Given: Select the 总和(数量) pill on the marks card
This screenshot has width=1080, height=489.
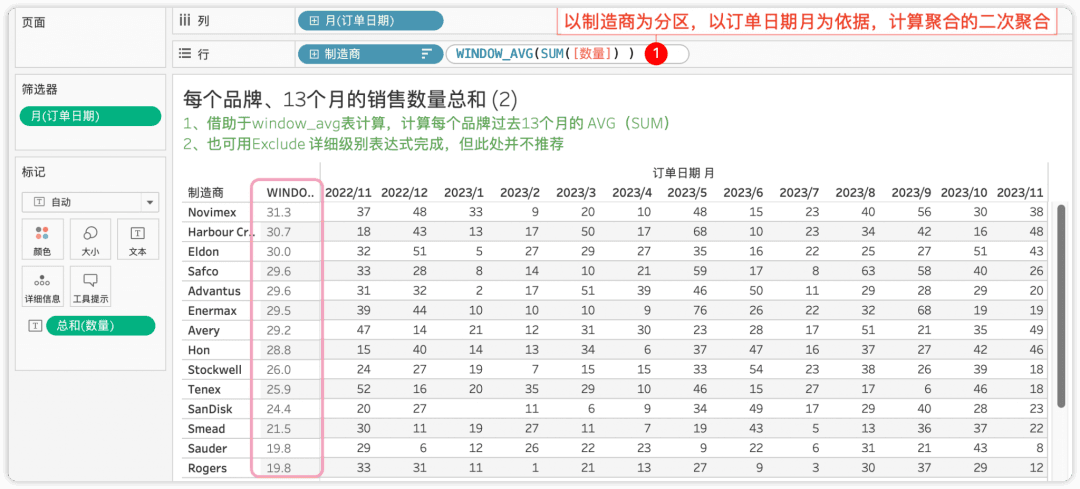Looking at the screenshot, I should [101, 326].
